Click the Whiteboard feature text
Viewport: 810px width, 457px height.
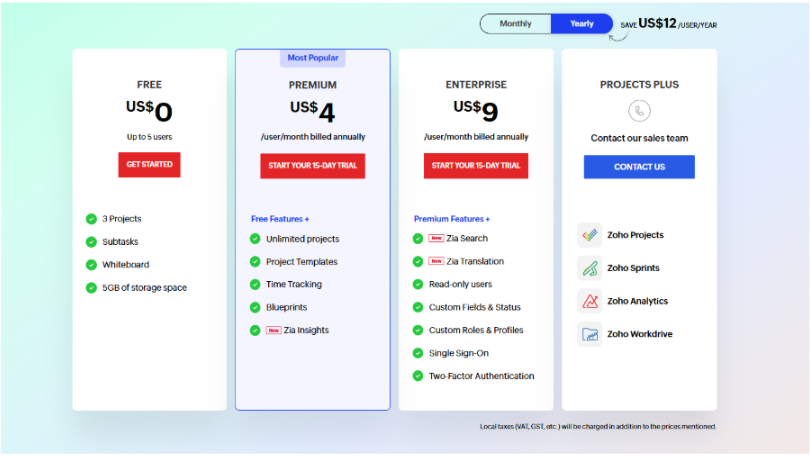(126, 265)
